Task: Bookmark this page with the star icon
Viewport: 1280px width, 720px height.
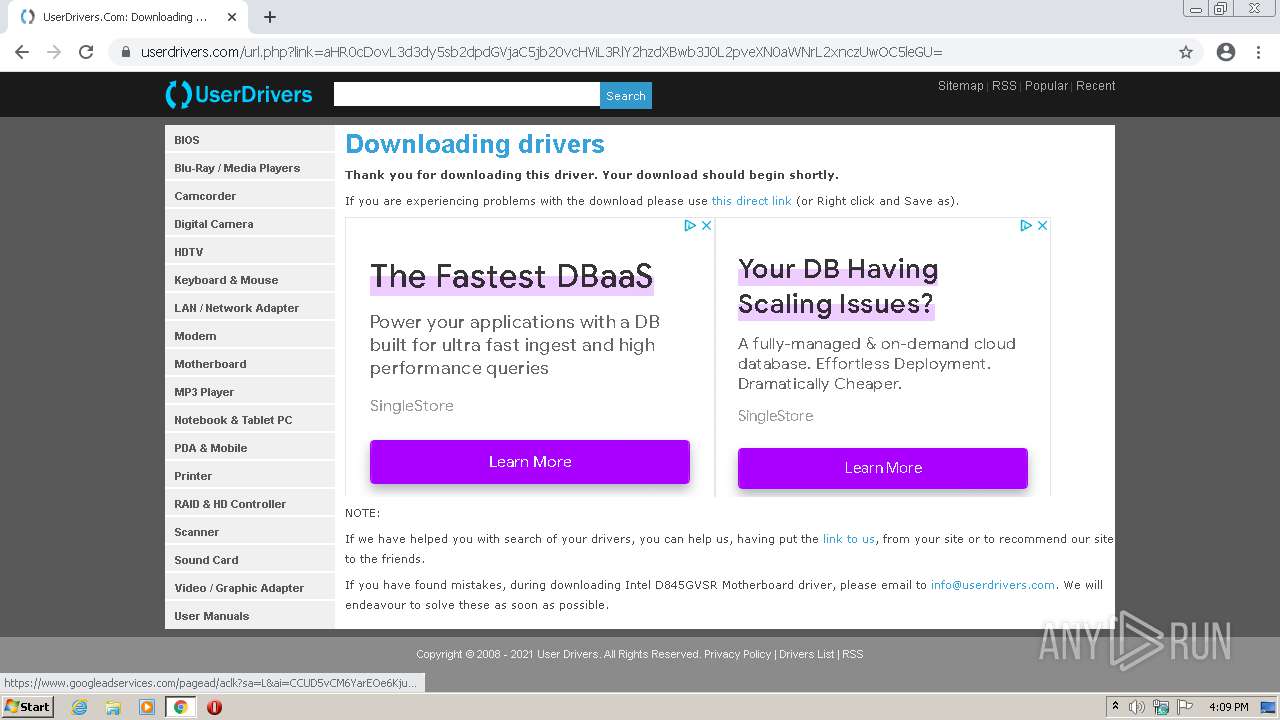Action: point(1186,52)
